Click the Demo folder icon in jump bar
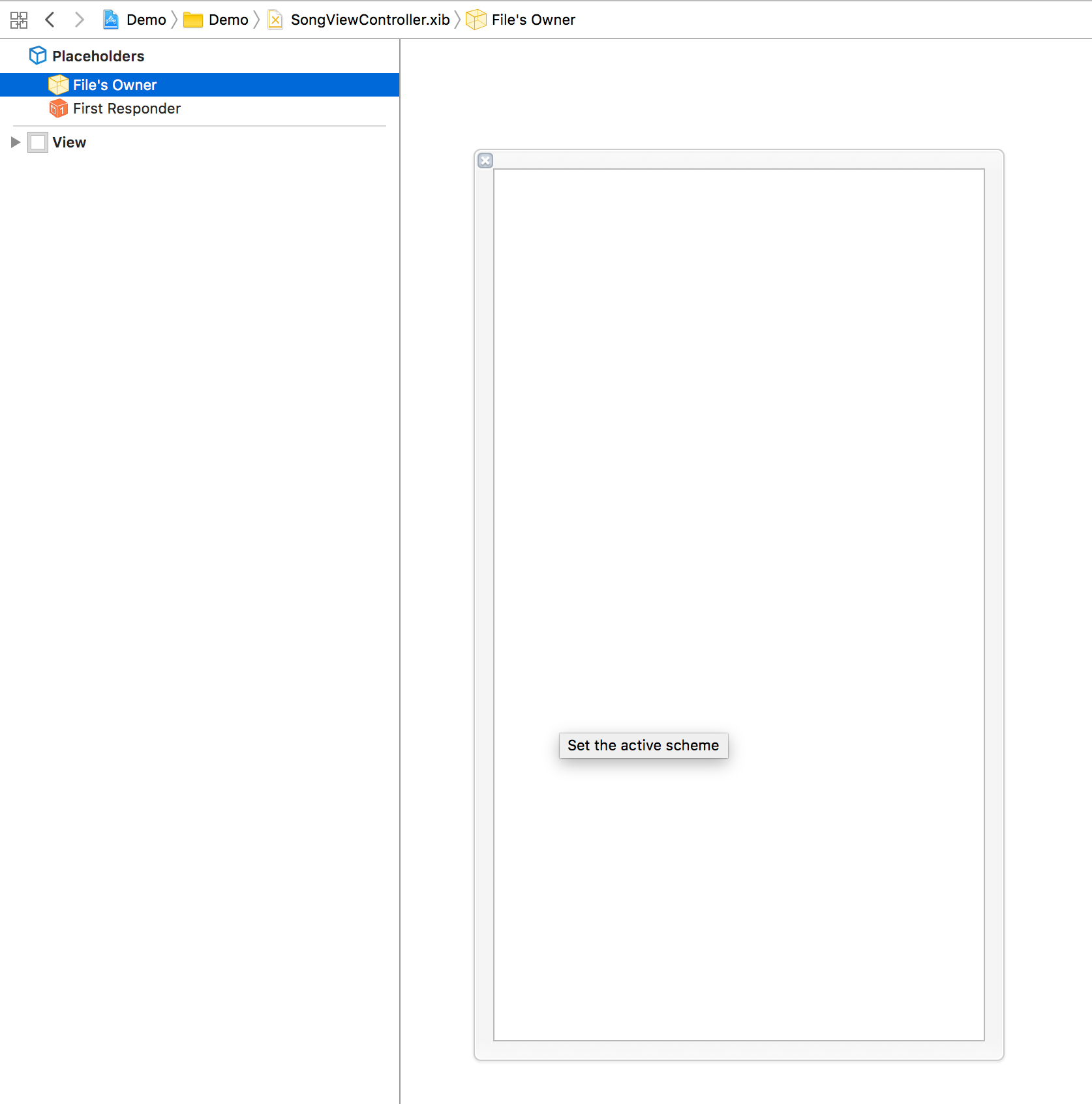 (193, 20)
